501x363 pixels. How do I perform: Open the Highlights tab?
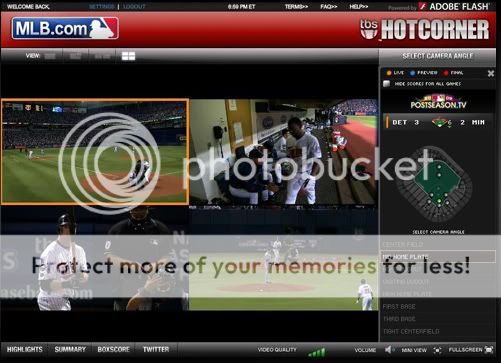coord(25,349)
